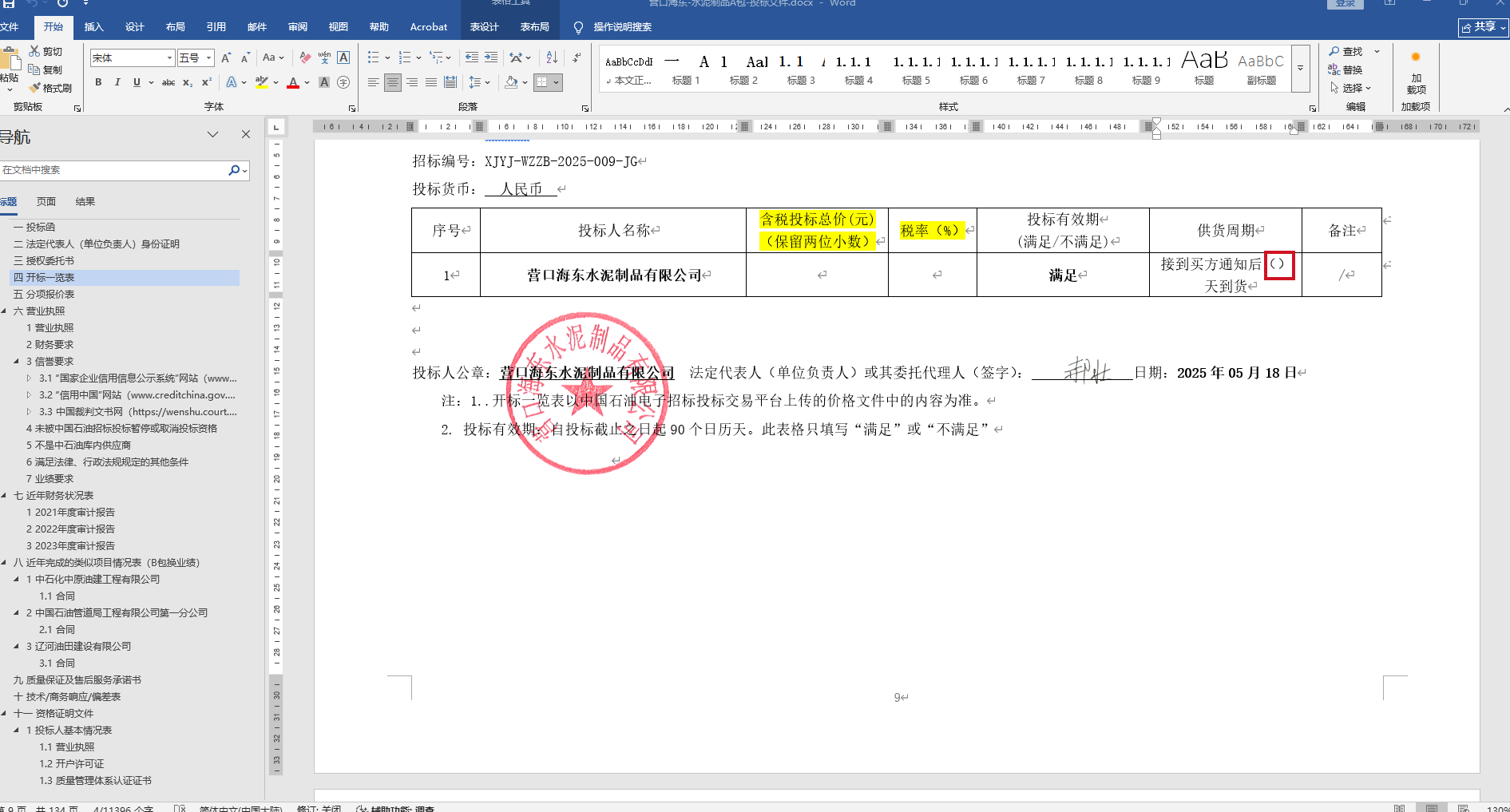The height and width of the screenshot is (812, 1510).
Task: Click the empty cell under 税率（%）
Action: click(x=933, y=275)
